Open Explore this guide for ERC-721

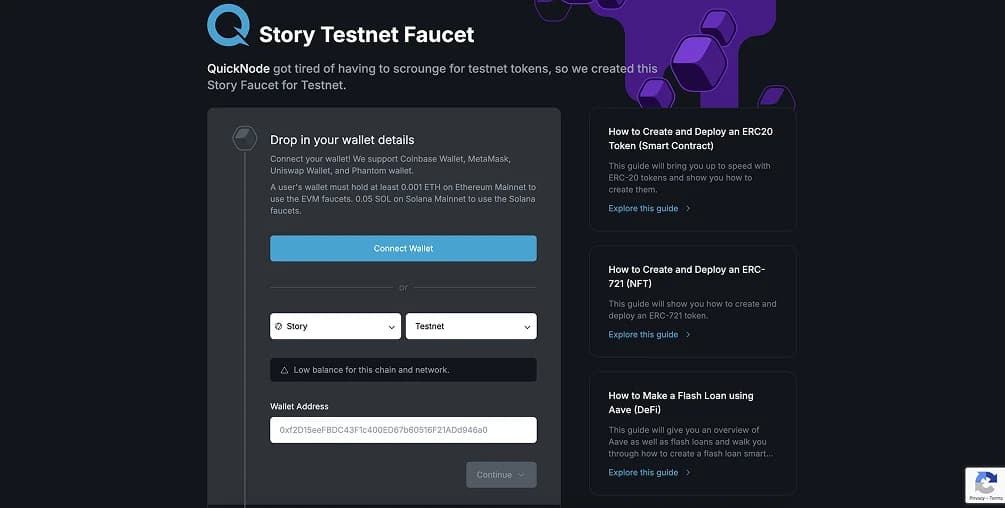click(643, 335)
